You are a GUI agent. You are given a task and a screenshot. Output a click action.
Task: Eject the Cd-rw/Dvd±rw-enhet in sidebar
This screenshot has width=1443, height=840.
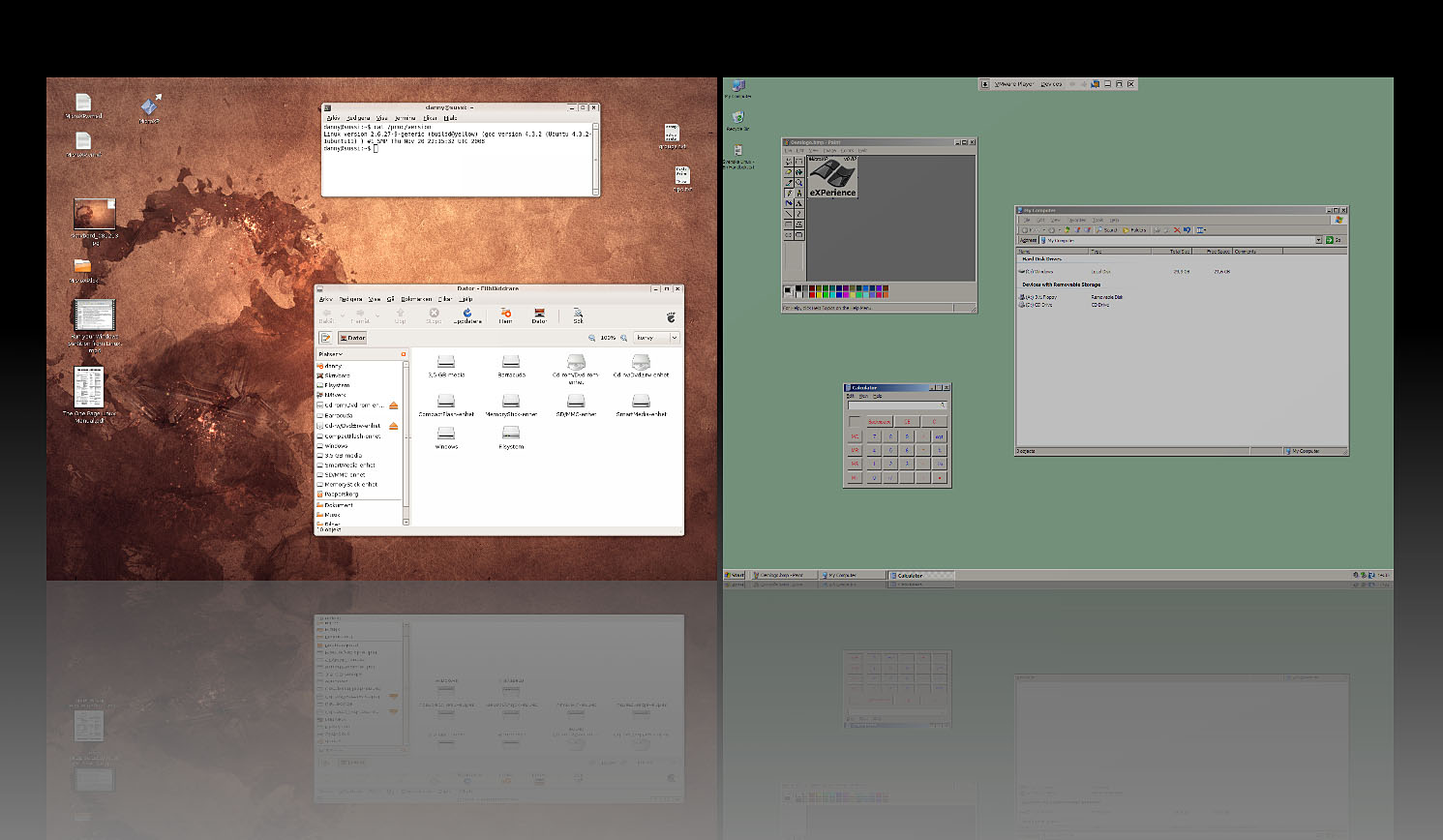(393, 426)
